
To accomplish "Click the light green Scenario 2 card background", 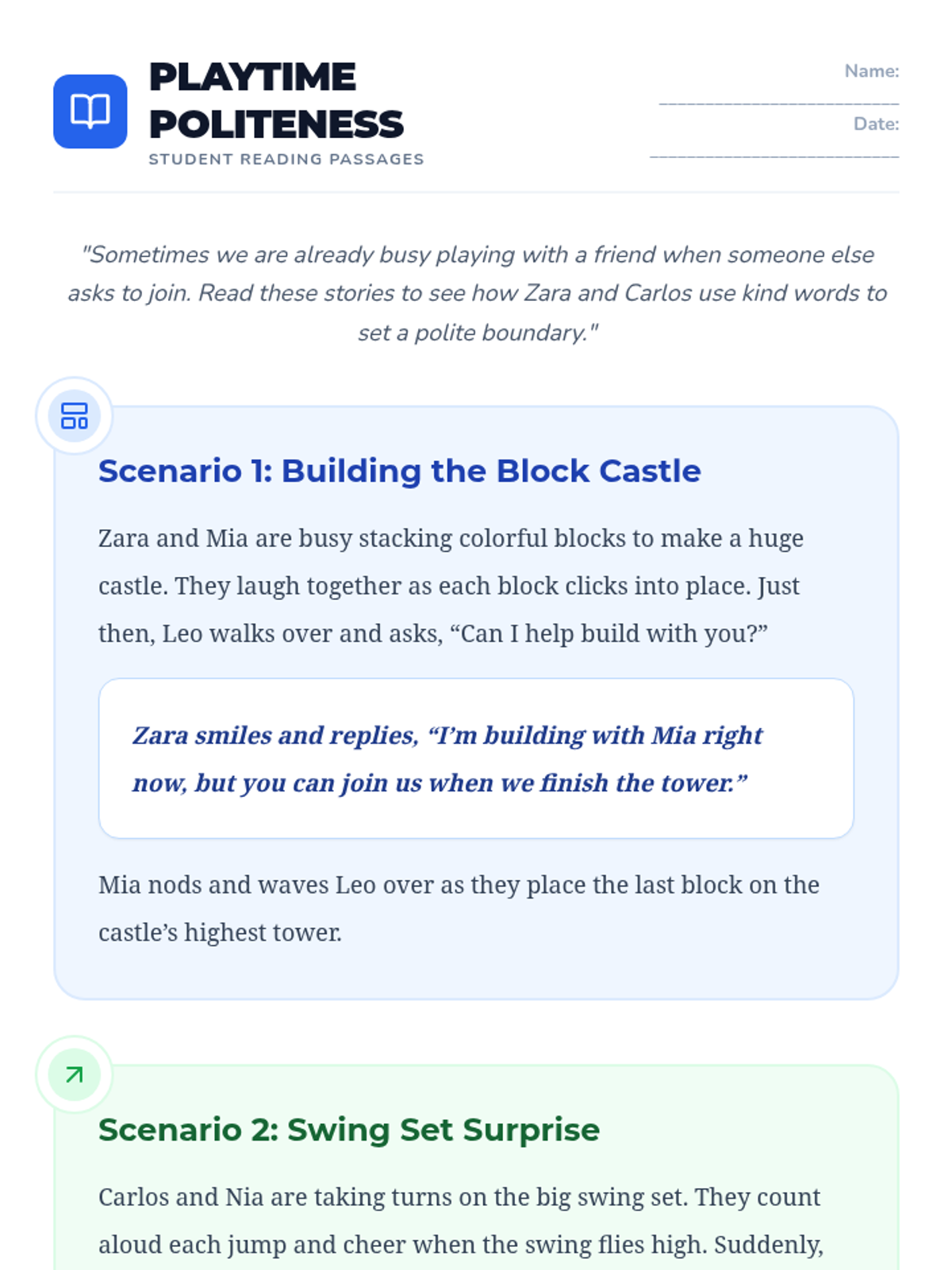I will (x=476, y=1168).
